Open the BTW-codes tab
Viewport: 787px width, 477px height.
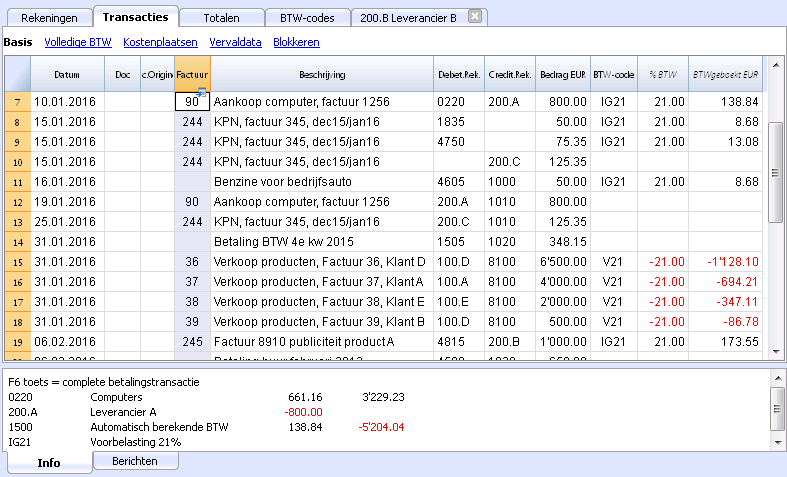point(307,18)
